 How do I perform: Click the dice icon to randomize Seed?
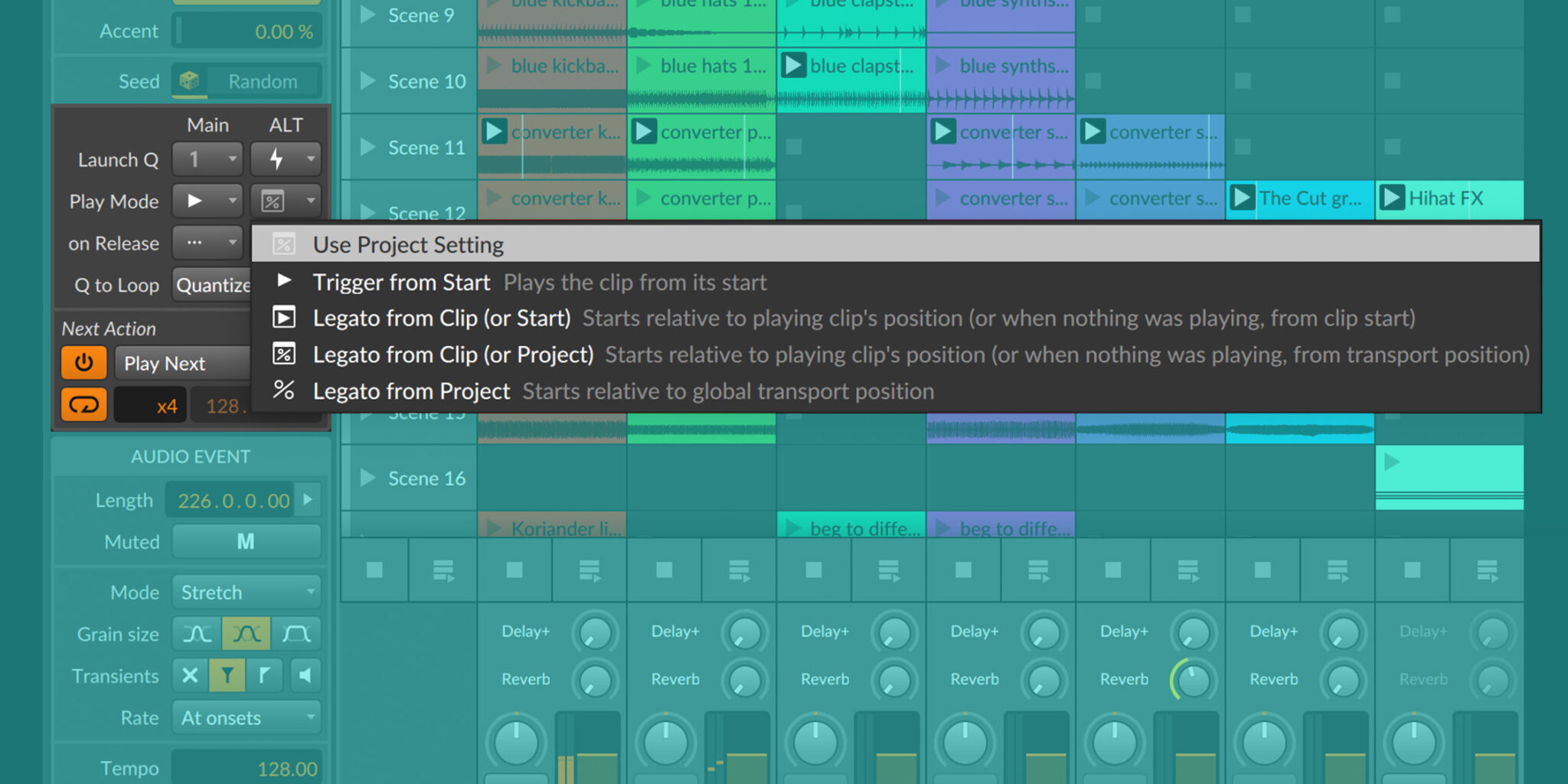[190, 80]
